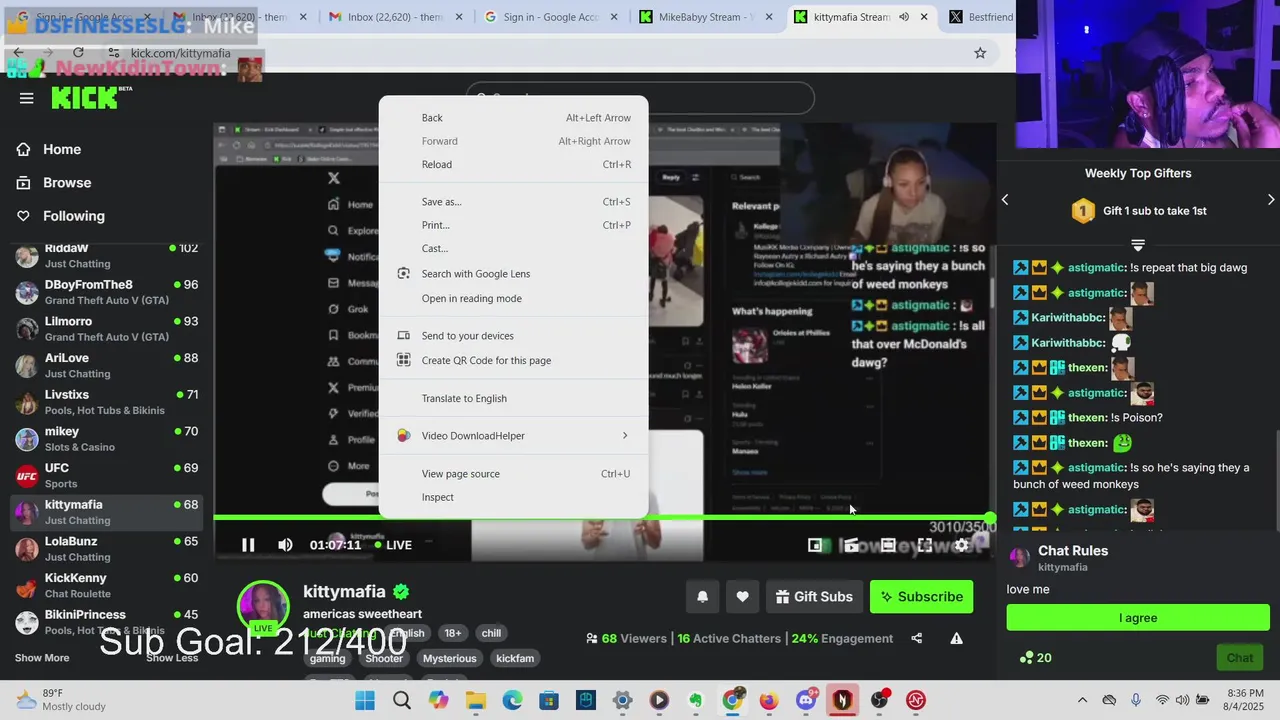This screenshot has height=720, width=1280.
Task: Go to previous Weekly Top Gifters slide
Action: tap(1005, 200)
